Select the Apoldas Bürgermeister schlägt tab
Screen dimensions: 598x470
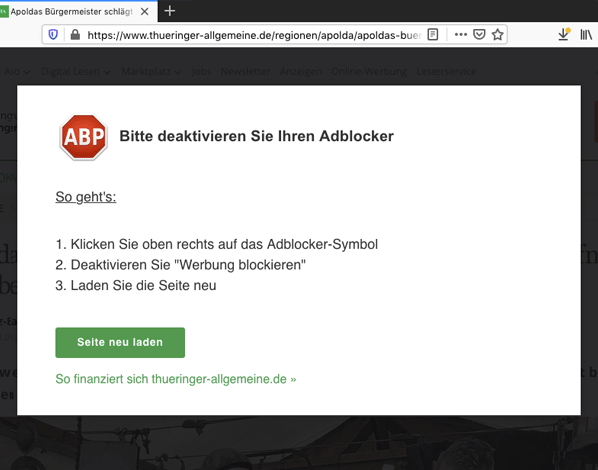click(x=79, y=11)
